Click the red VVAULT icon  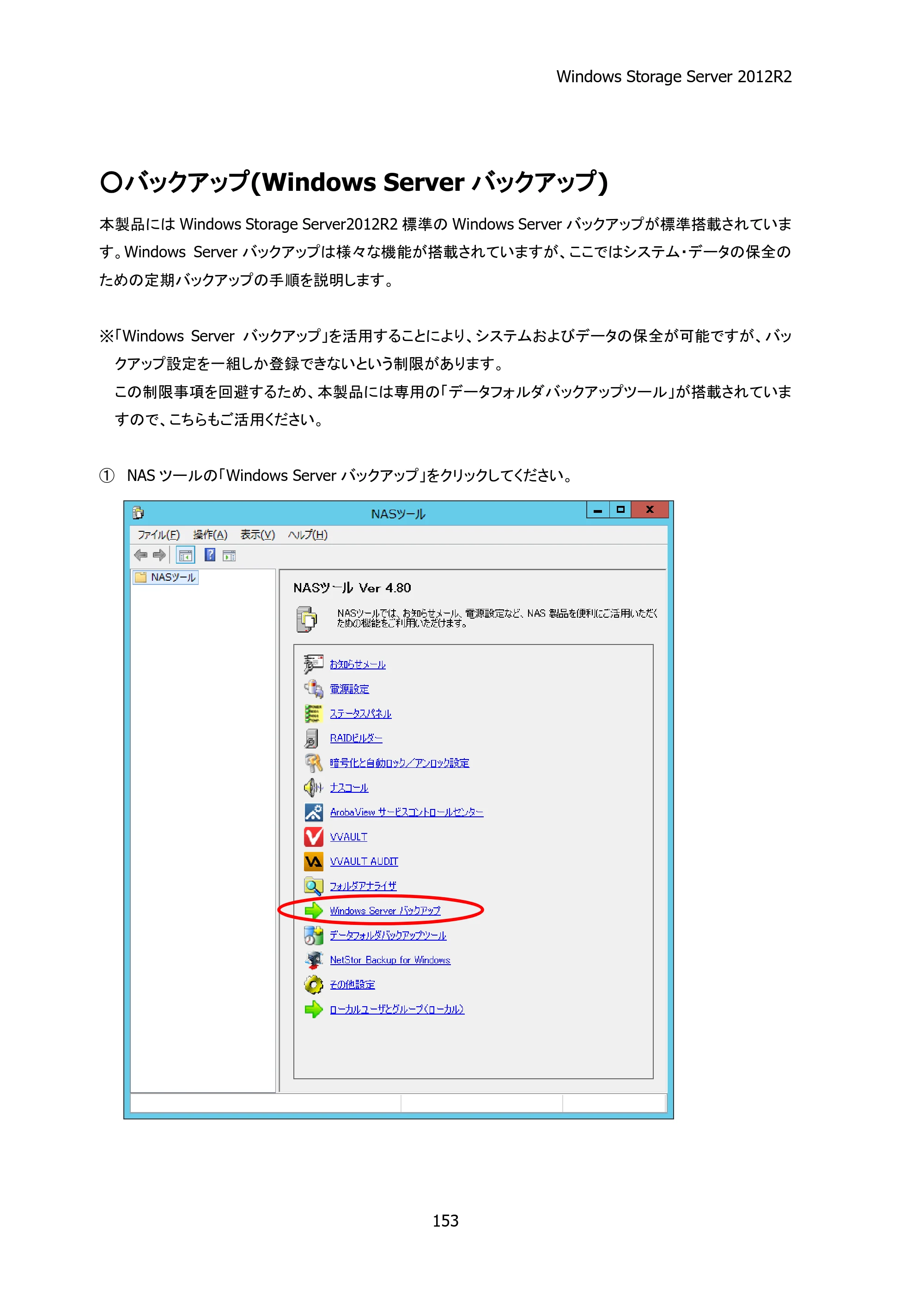(x=313, y=837)
